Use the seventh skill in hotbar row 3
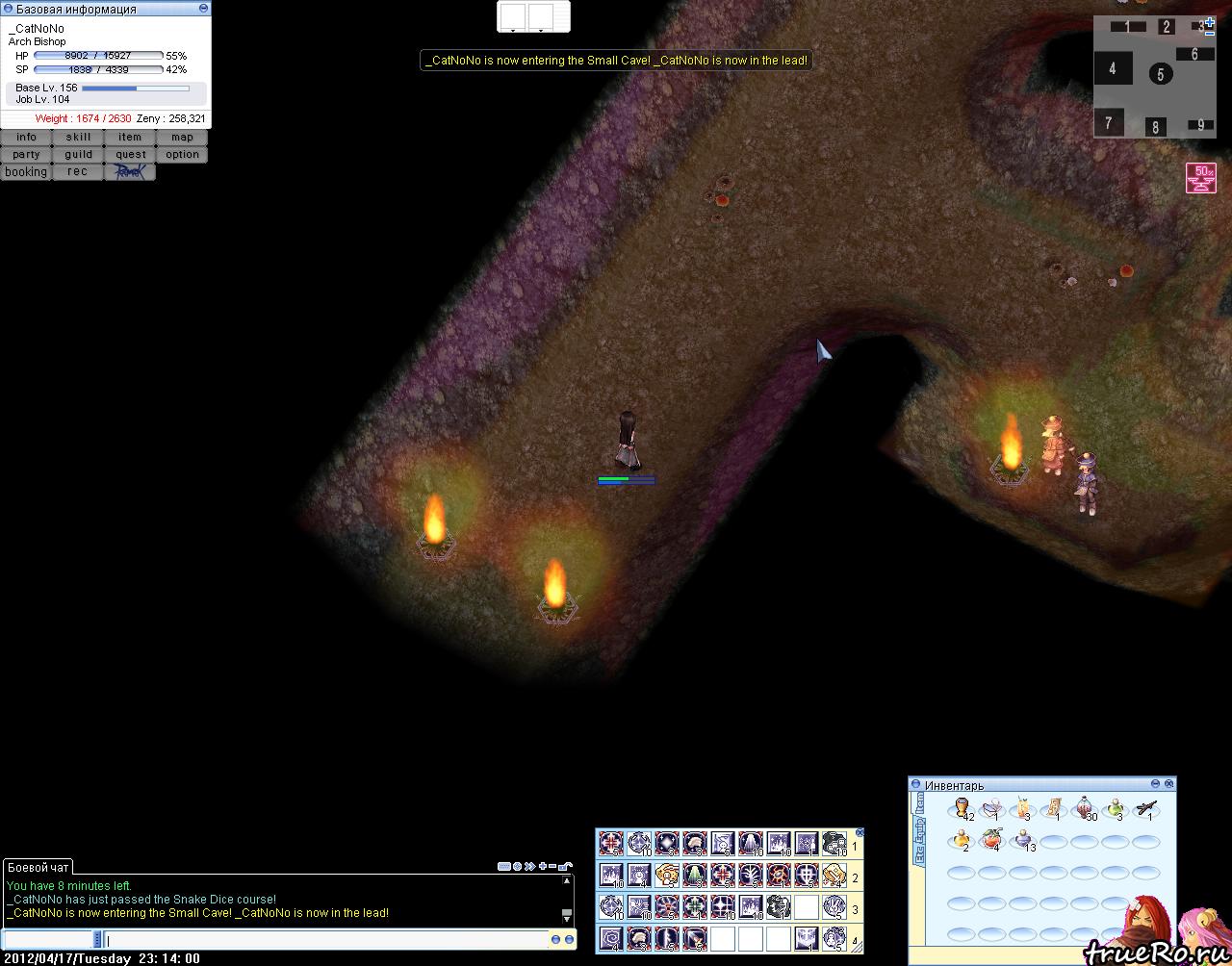This screenshot has height=966, width=1232. click(779, 907)
